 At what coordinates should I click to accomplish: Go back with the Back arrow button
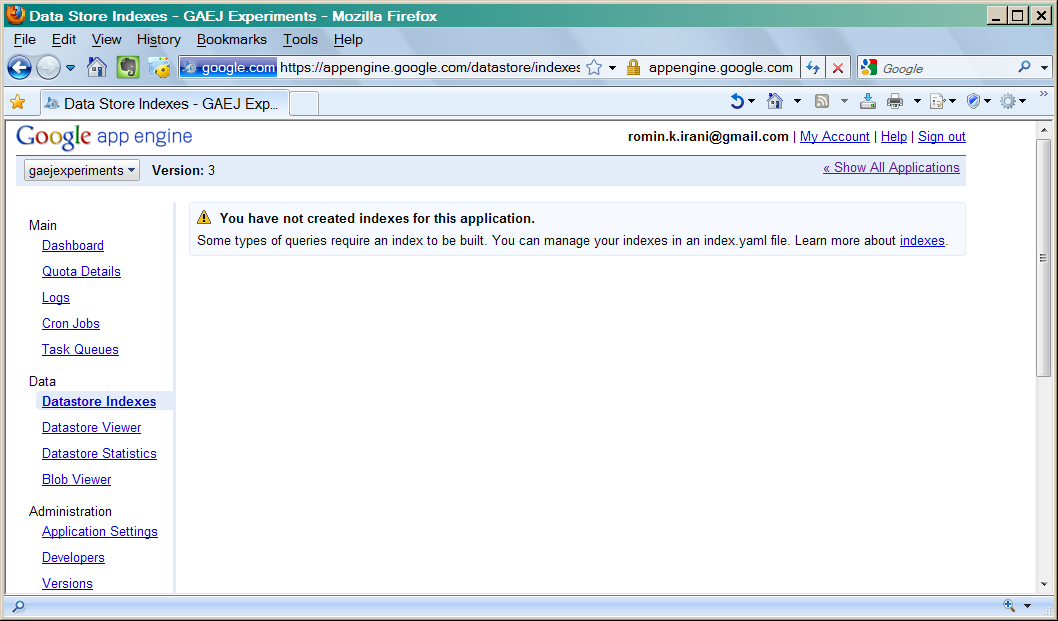point(20,68)
